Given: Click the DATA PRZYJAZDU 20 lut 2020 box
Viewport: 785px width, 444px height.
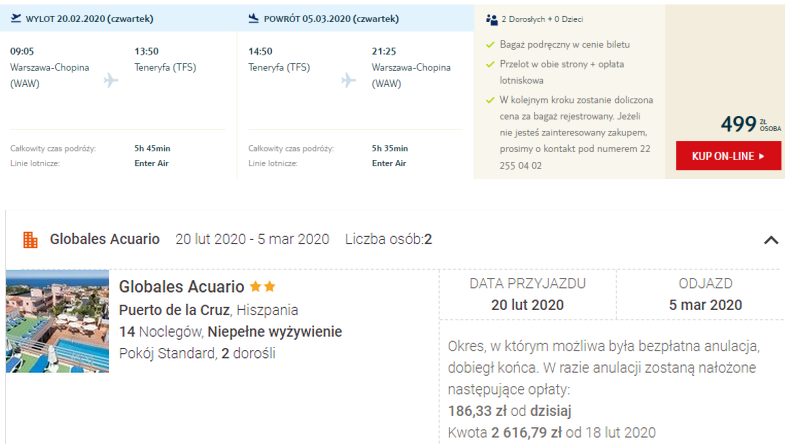Looking at the screenshot, I should [527, 295].
